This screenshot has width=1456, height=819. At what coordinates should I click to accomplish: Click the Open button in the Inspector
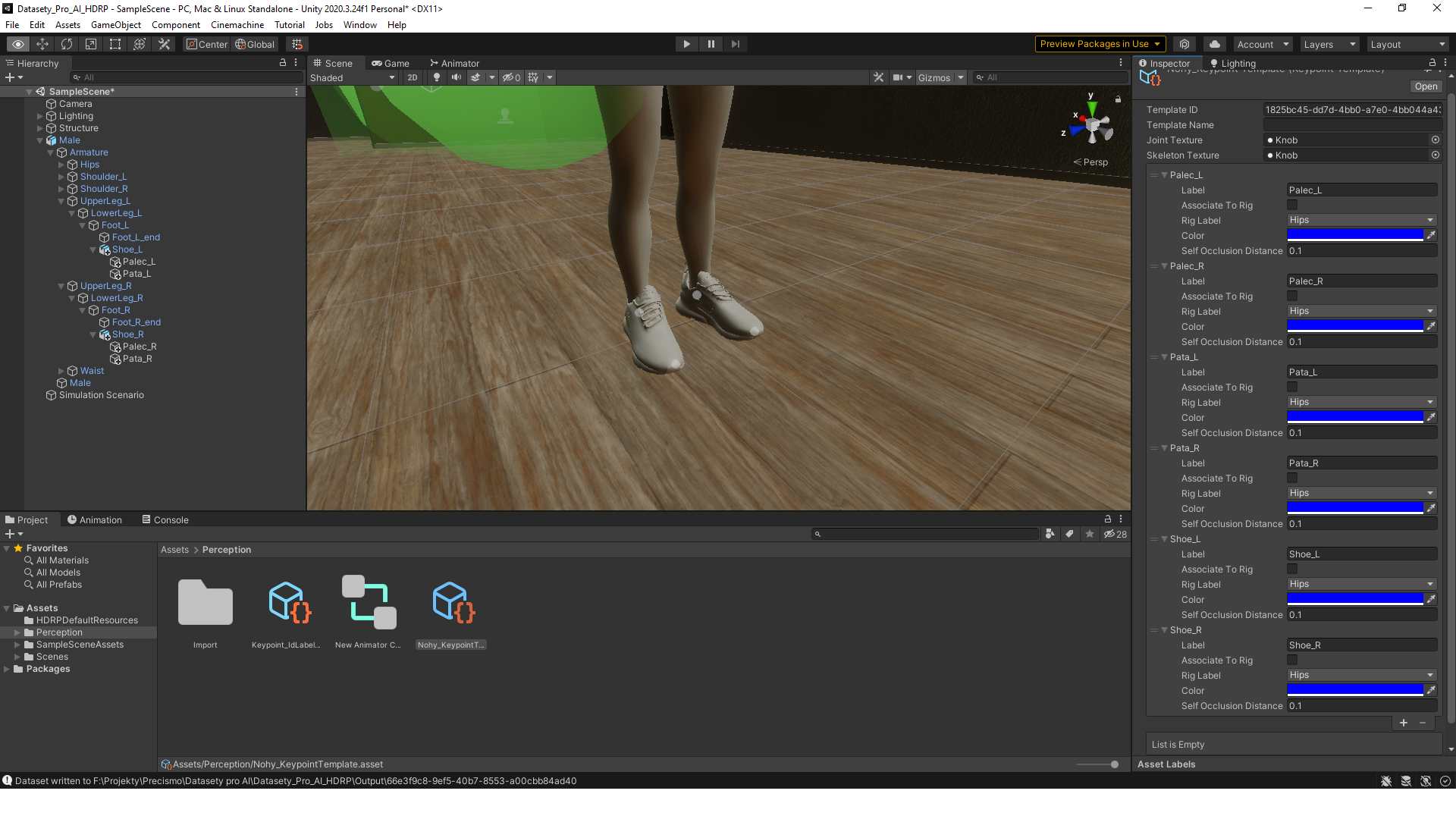1426,86
